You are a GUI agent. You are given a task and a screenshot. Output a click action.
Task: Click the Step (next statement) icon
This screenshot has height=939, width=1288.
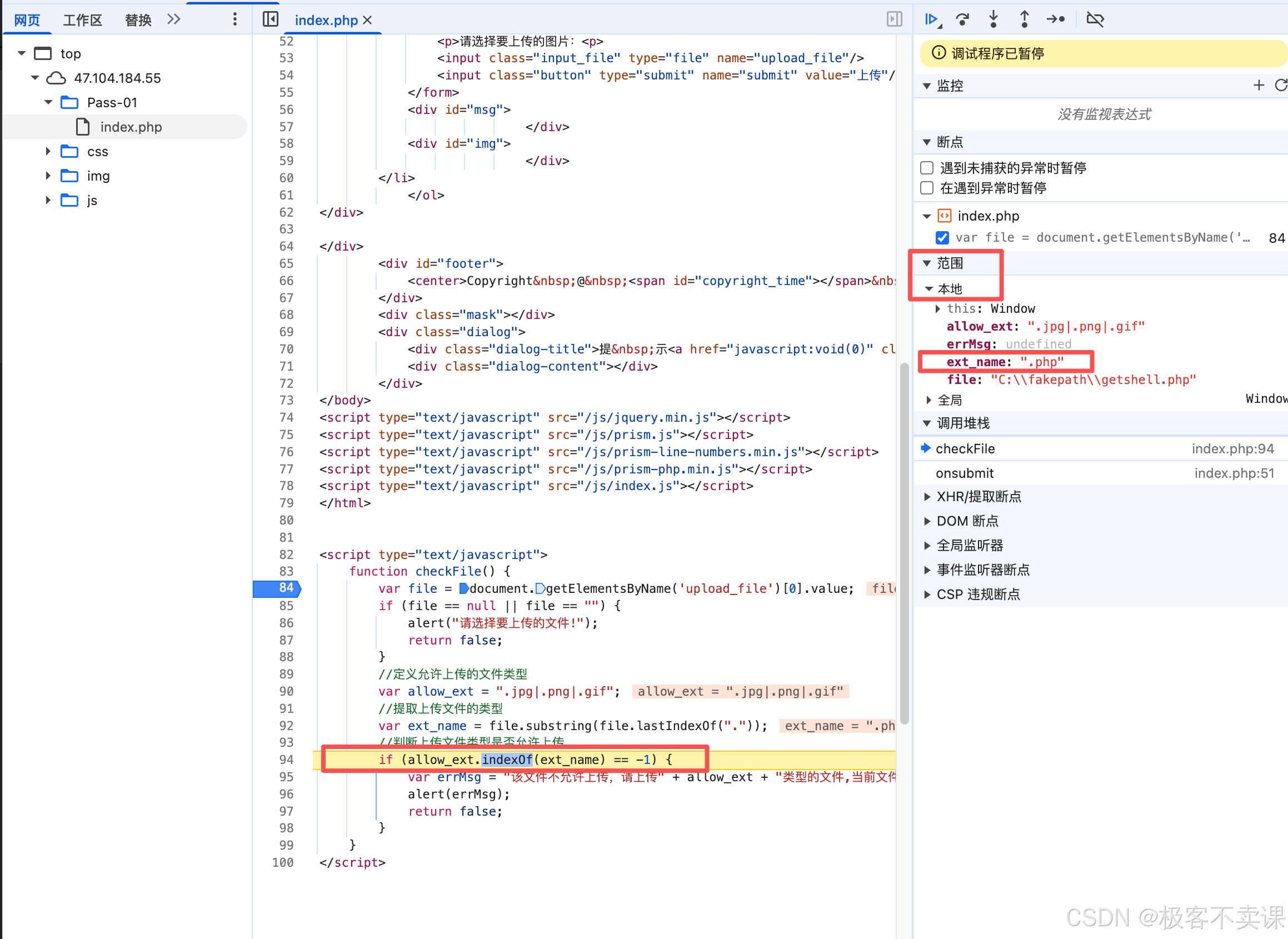click(1056, 20)
